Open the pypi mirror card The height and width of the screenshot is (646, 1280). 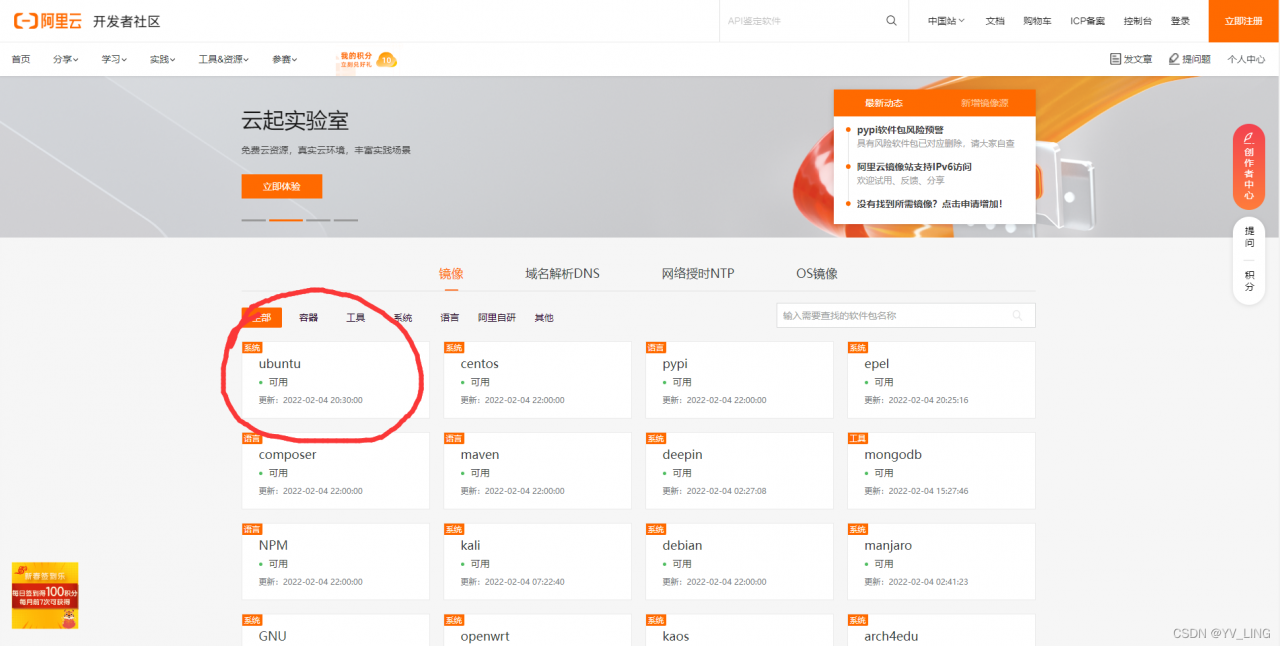pos(739,380)
